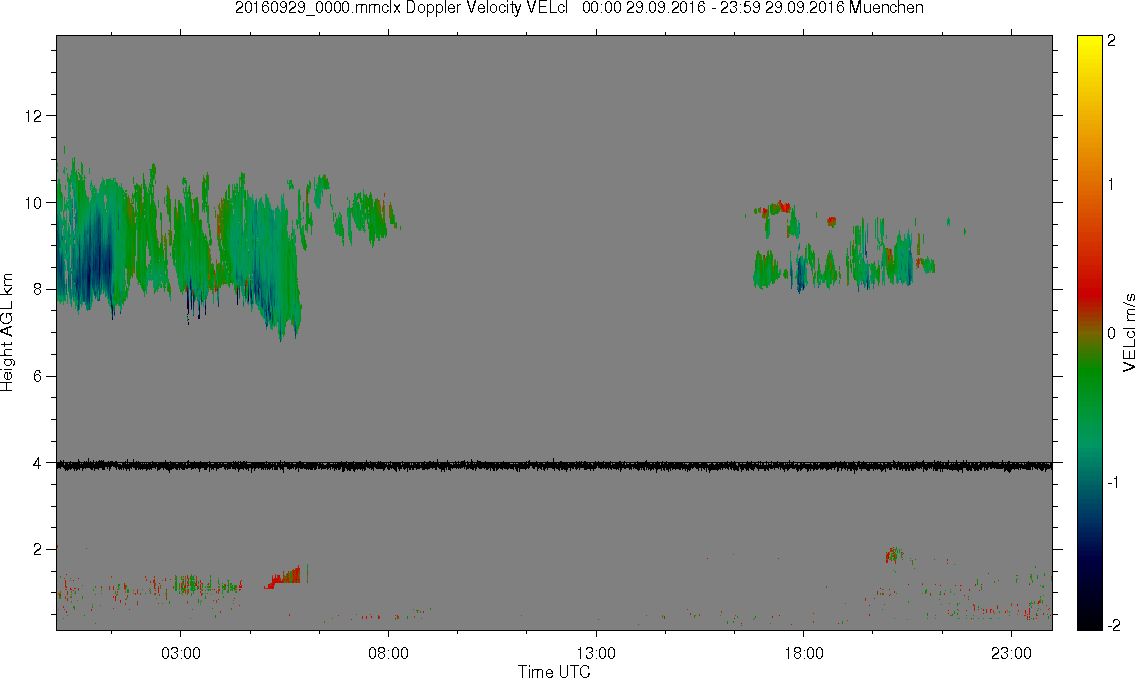
Task: Click the height axis label 6
Action: point(38,376)
